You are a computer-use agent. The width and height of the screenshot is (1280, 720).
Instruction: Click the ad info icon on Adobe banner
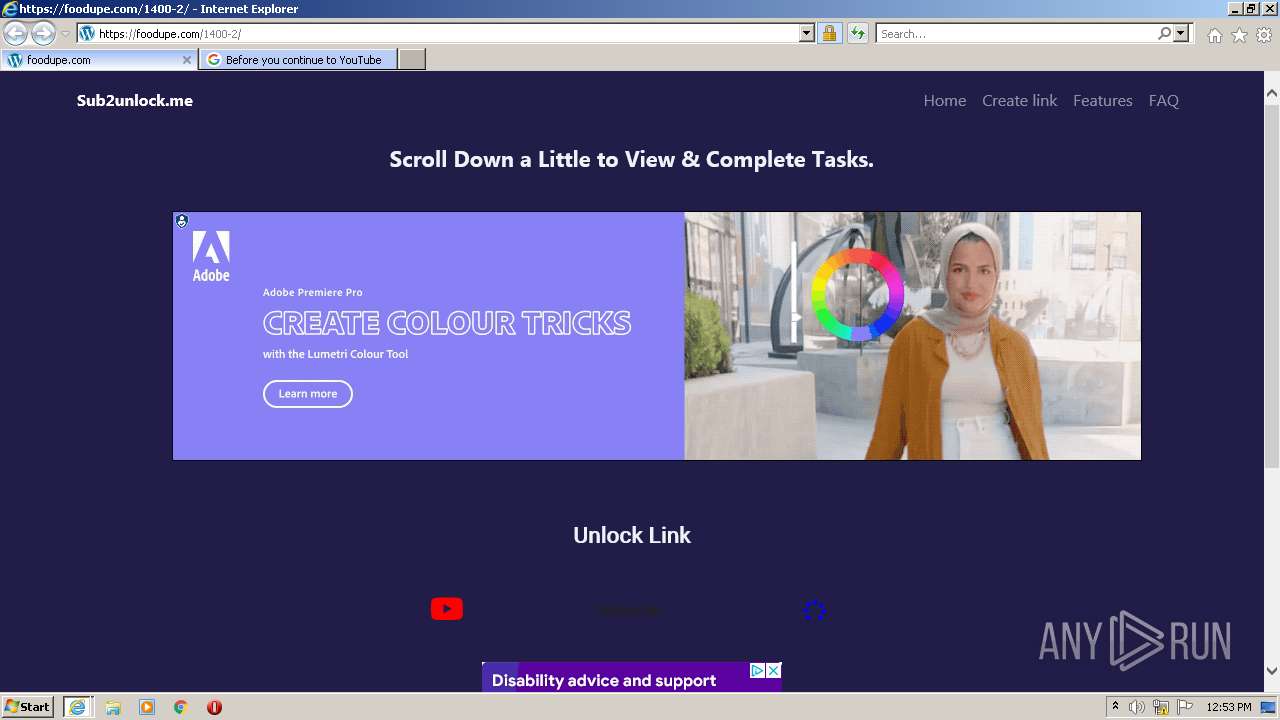point(181,221)
